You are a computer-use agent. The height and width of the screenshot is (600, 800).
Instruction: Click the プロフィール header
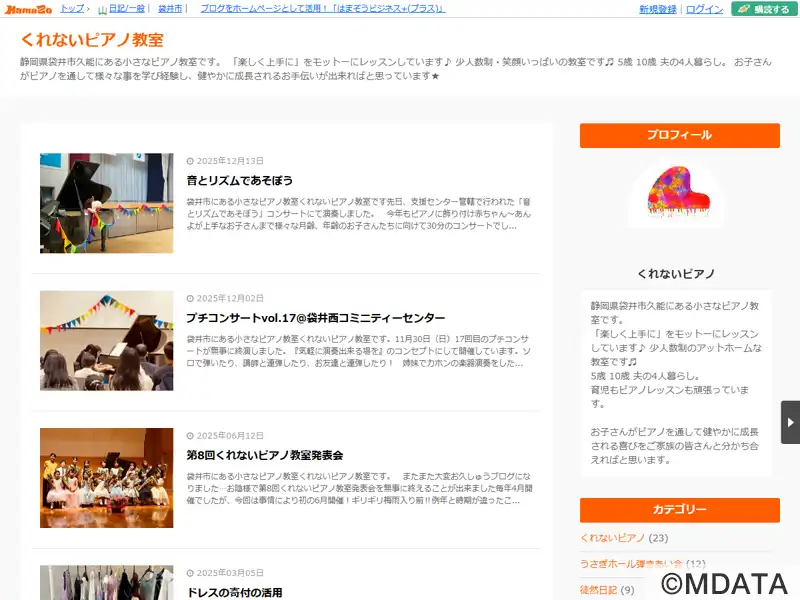[680, 135]
